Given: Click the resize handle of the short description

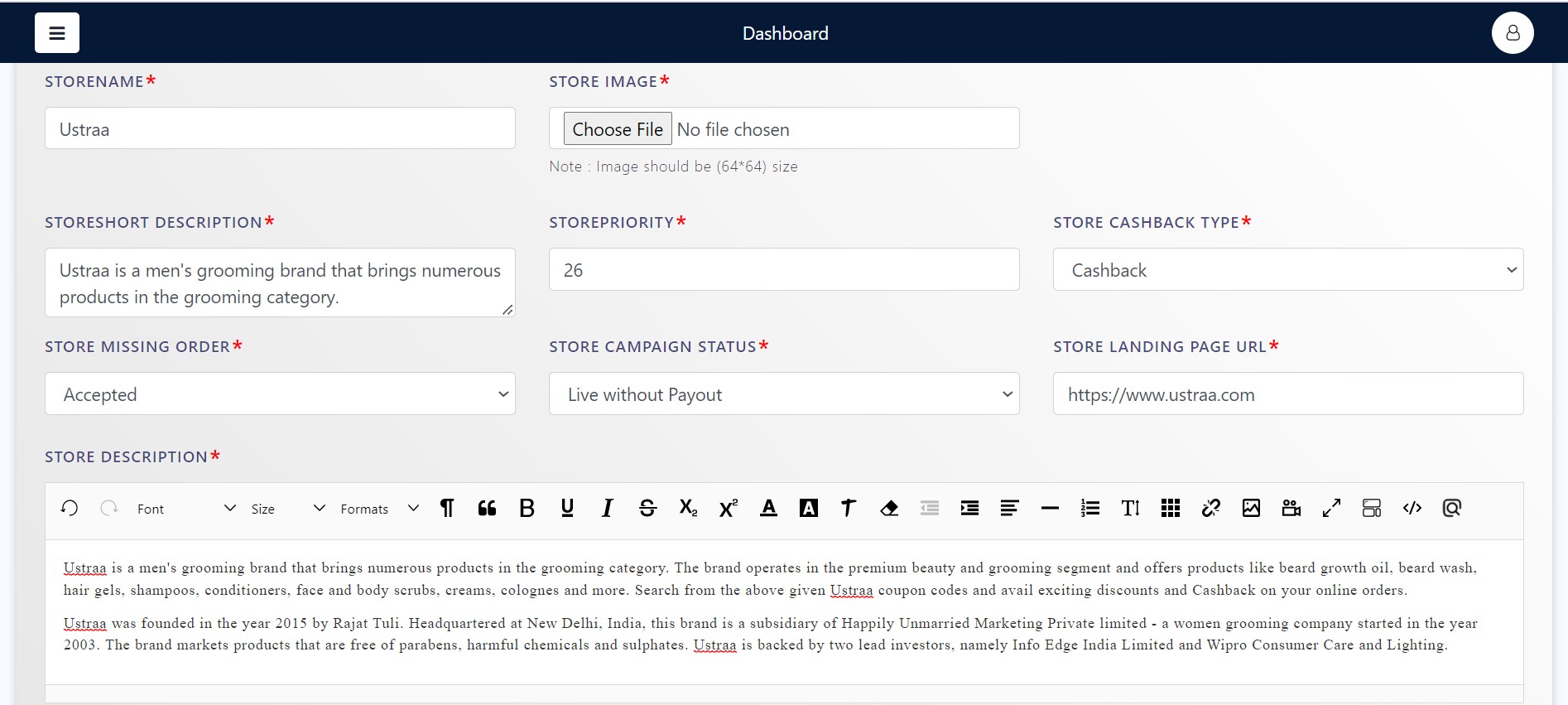Looking at the screenshot, I should (x=507, y=309).
